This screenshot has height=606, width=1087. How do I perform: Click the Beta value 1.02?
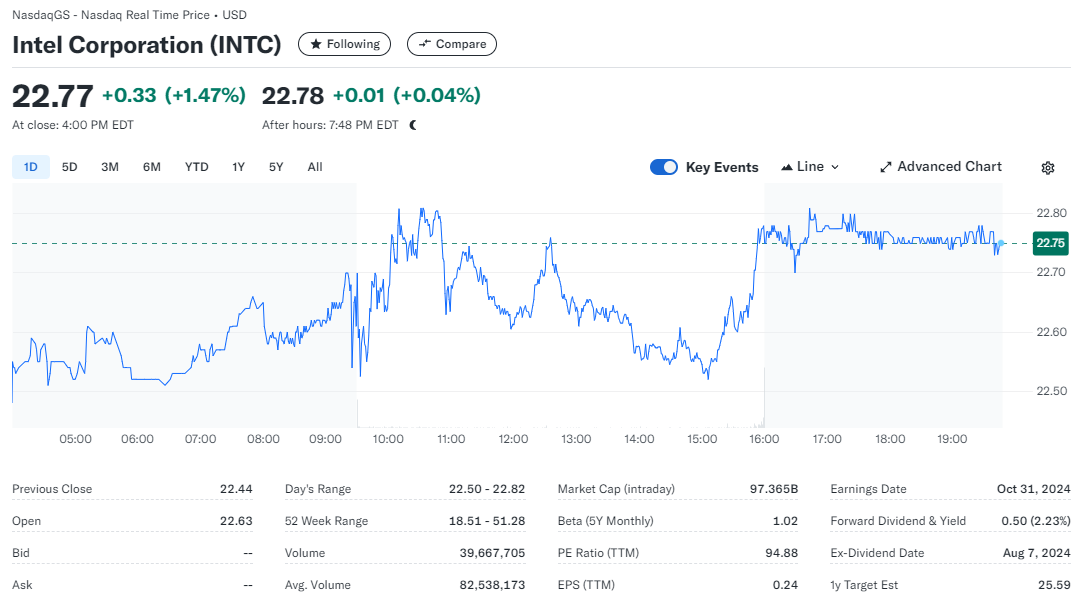click(785, 521)
